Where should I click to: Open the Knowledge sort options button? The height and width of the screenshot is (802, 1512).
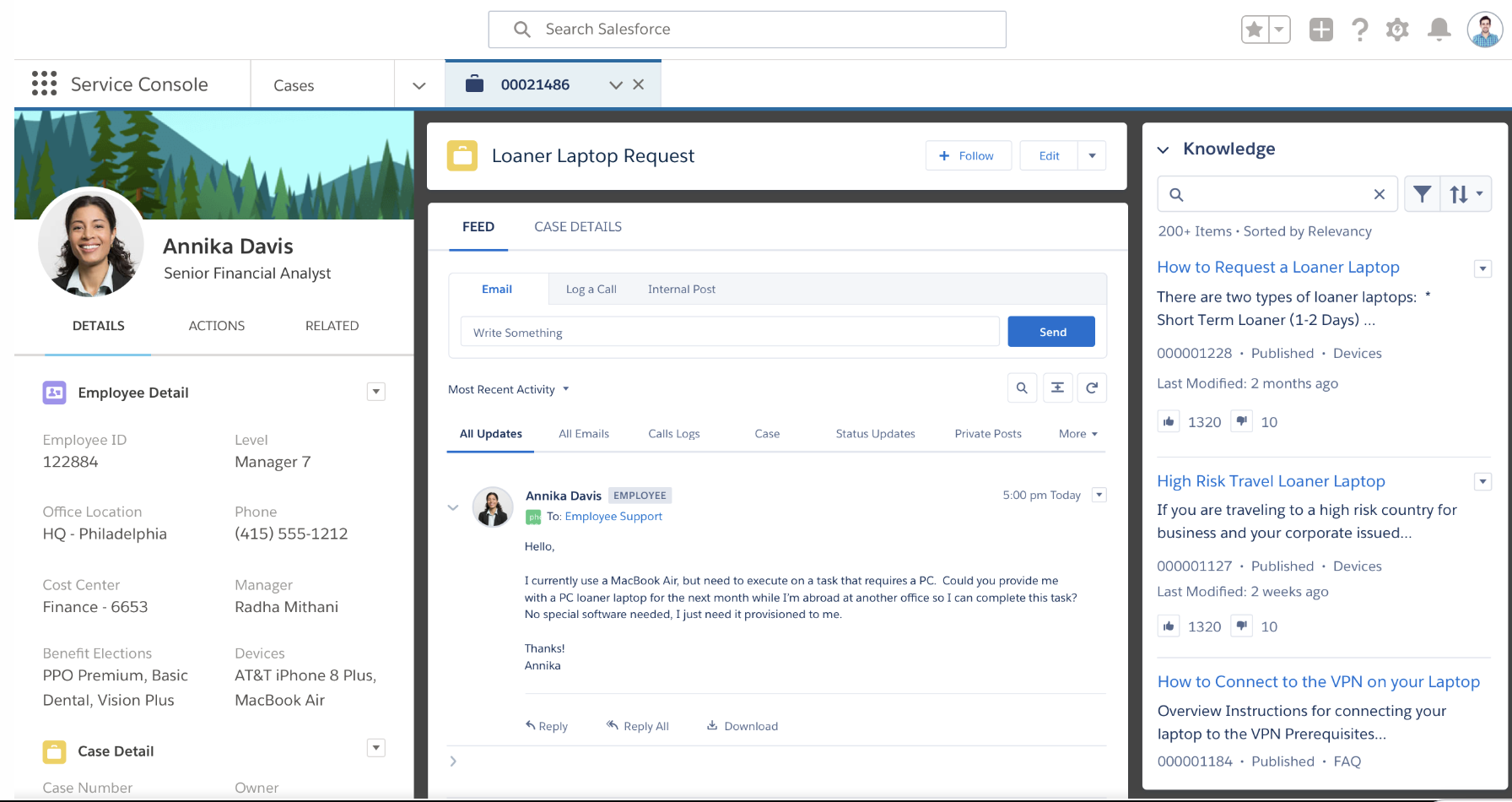pos(1466,194)
